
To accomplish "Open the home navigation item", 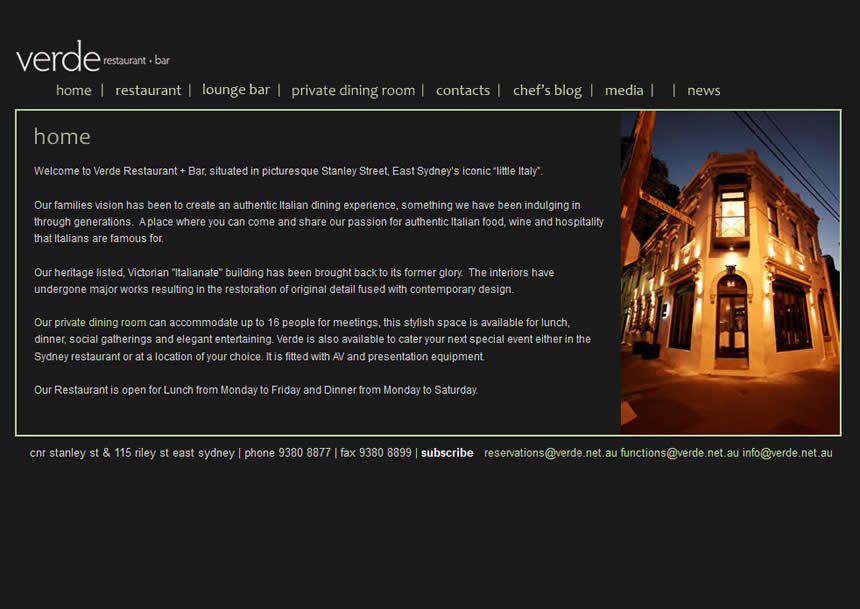I will point(73,90).
